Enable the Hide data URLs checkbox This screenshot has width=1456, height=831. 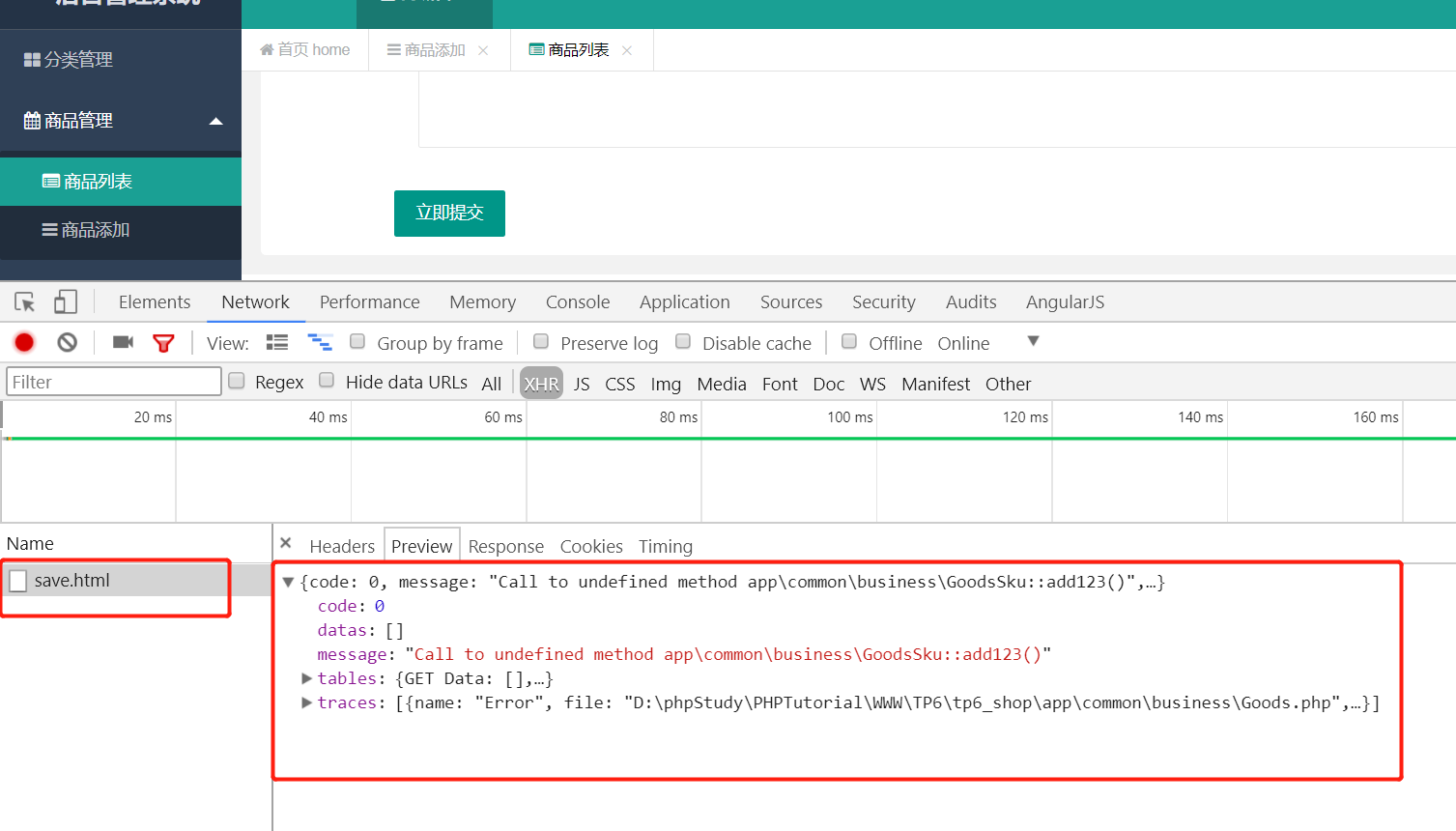coord(327,381)
